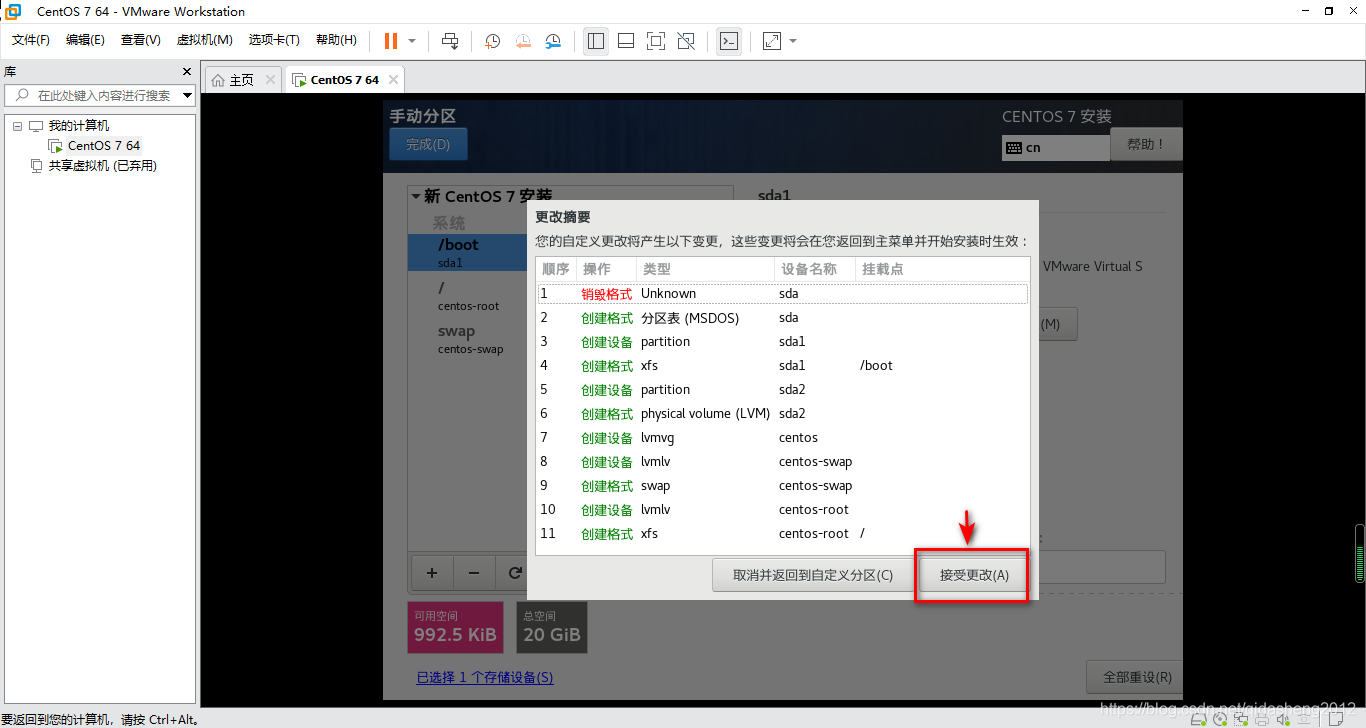The image size is (1366, 728).
Task: Take a snapshot of the virtual machine
Action: [493, 41]
